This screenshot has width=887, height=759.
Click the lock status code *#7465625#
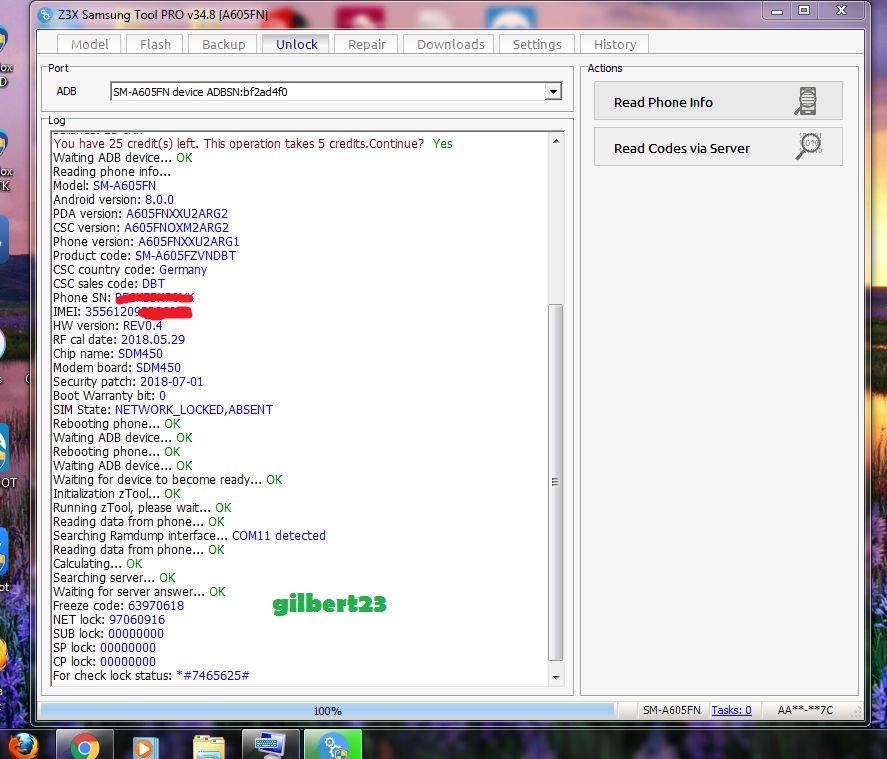(x=213, y=676)
